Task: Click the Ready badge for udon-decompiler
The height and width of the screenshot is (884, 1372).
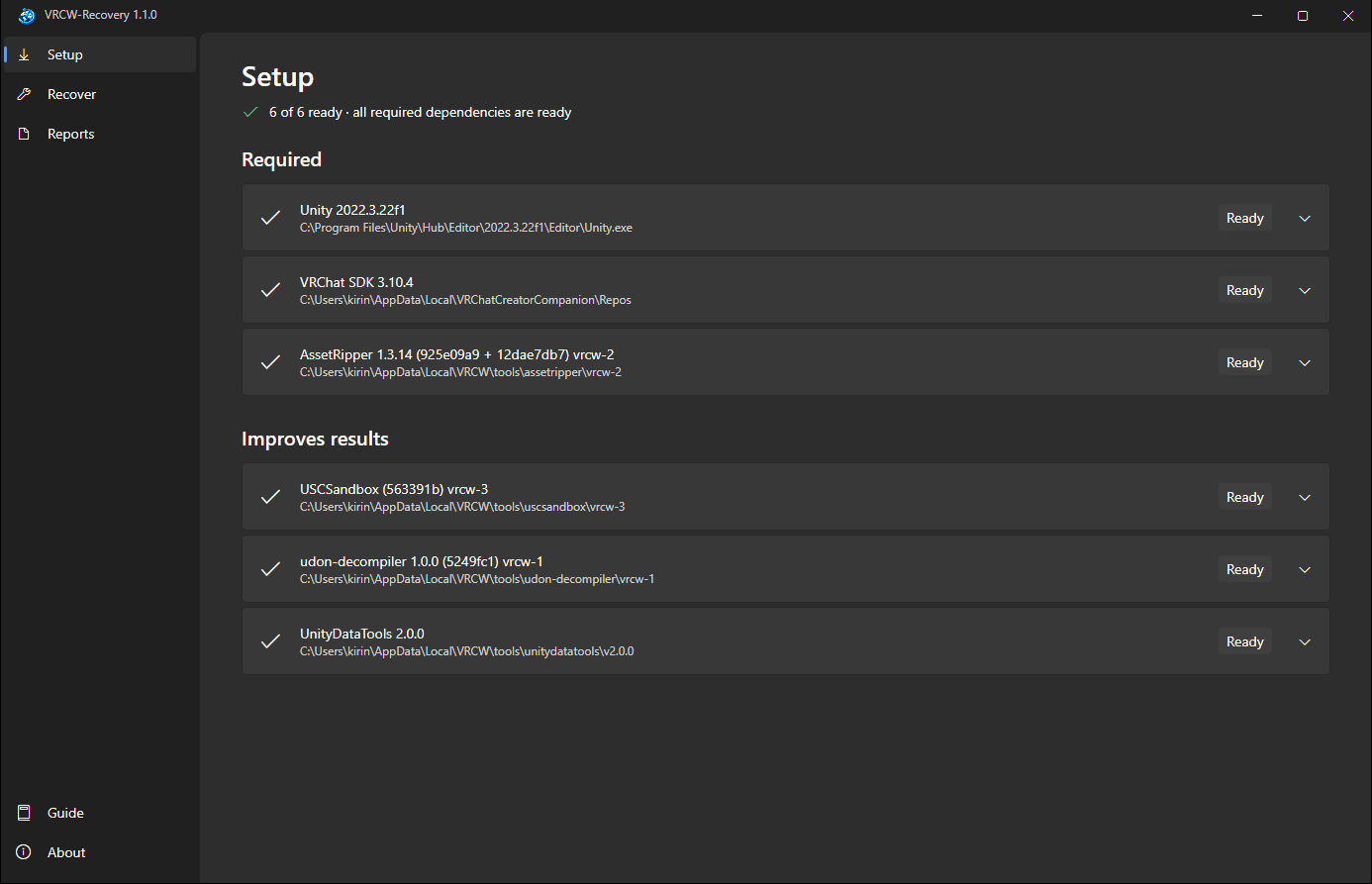Action: (1245, 569)
